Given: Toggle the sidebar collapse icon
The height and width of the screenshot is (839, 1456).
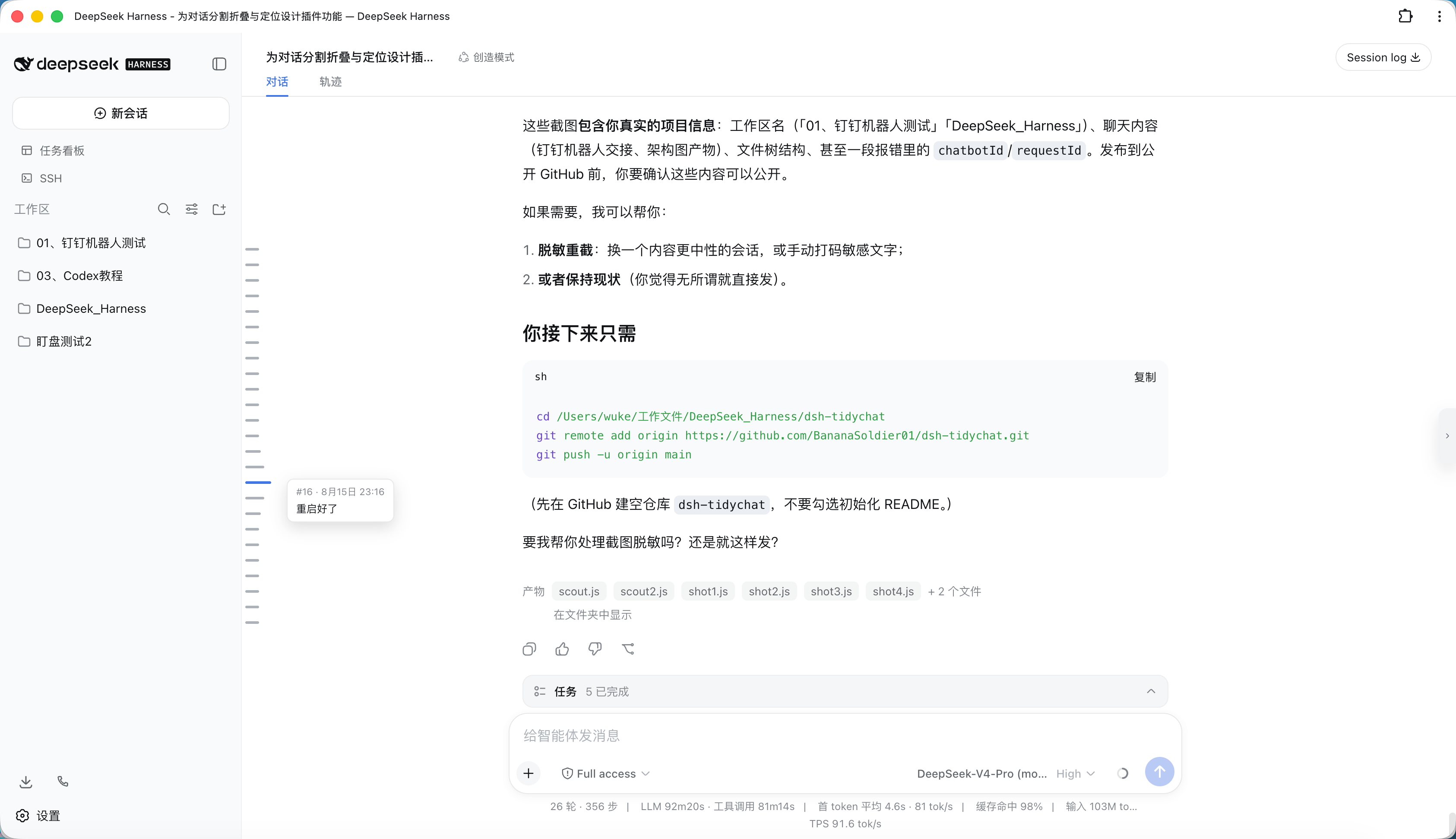Looking at the screenshot, I should tap(219, 64).
